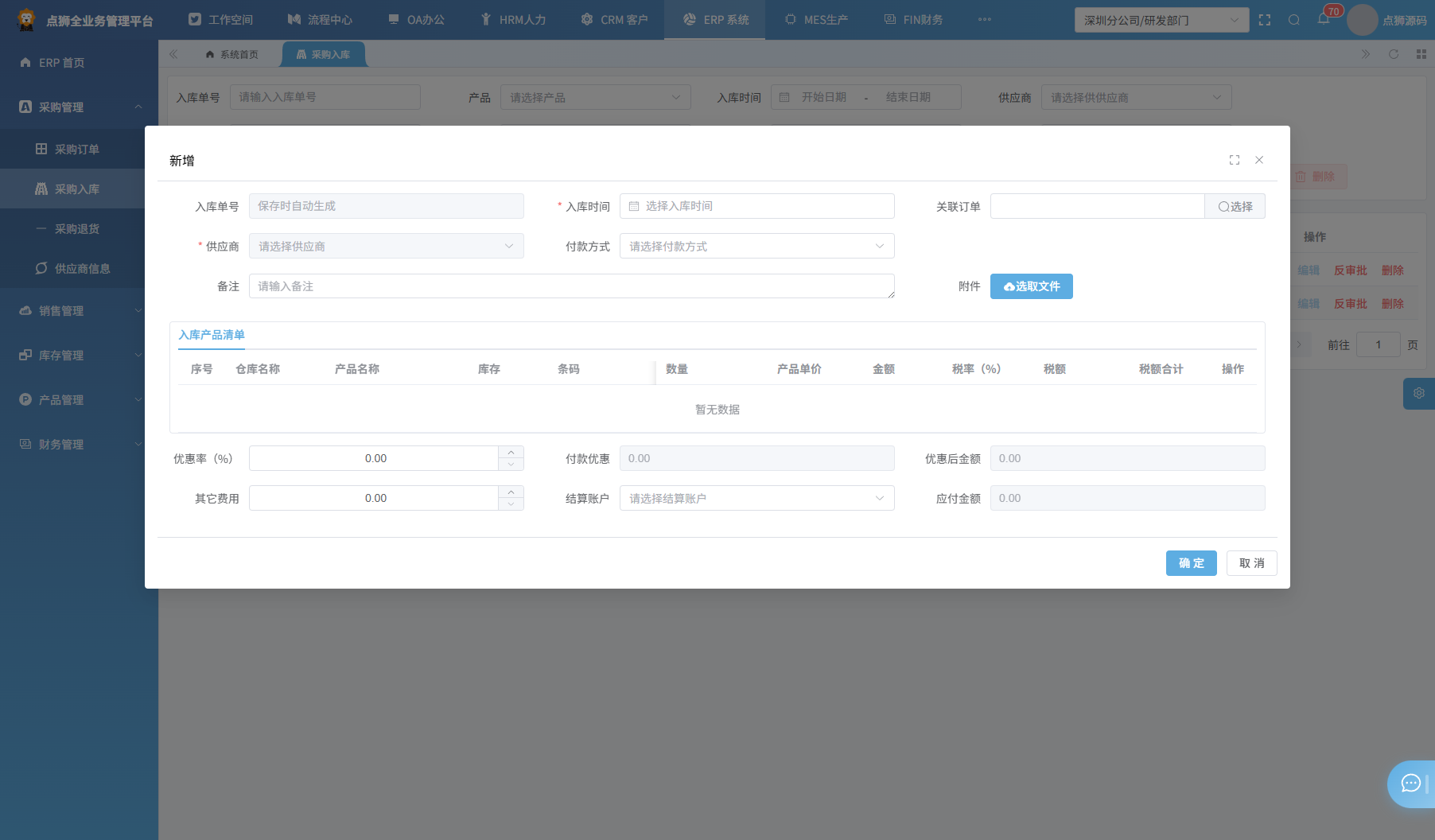Screen dimensions: 1435x840
Task: Open the 付款方式 dropdown
Action: point(757,246)
